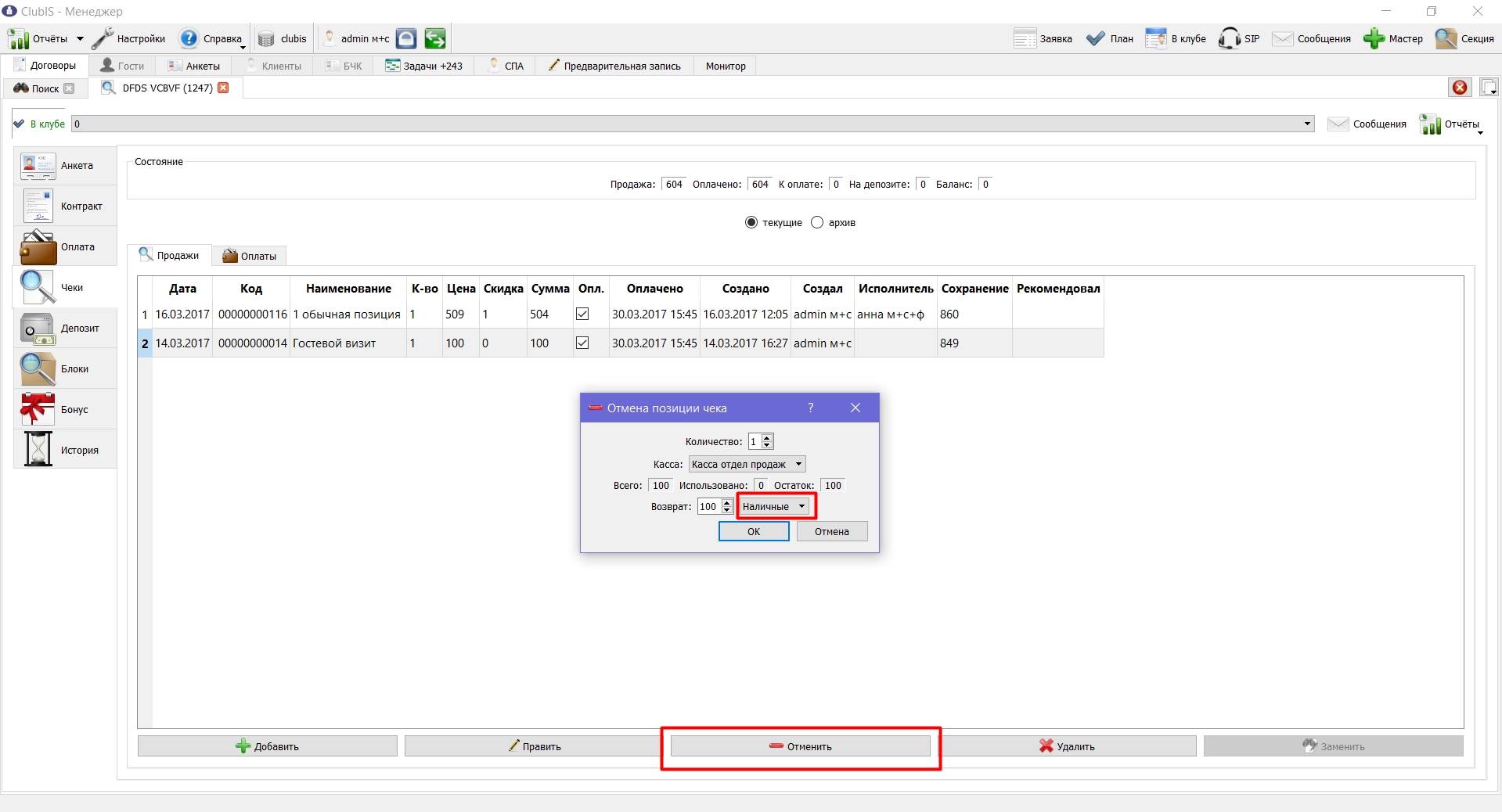This screenshot has height=812, width=1502.
Task: Open the Оплата wallet icon
Action: 38,247
